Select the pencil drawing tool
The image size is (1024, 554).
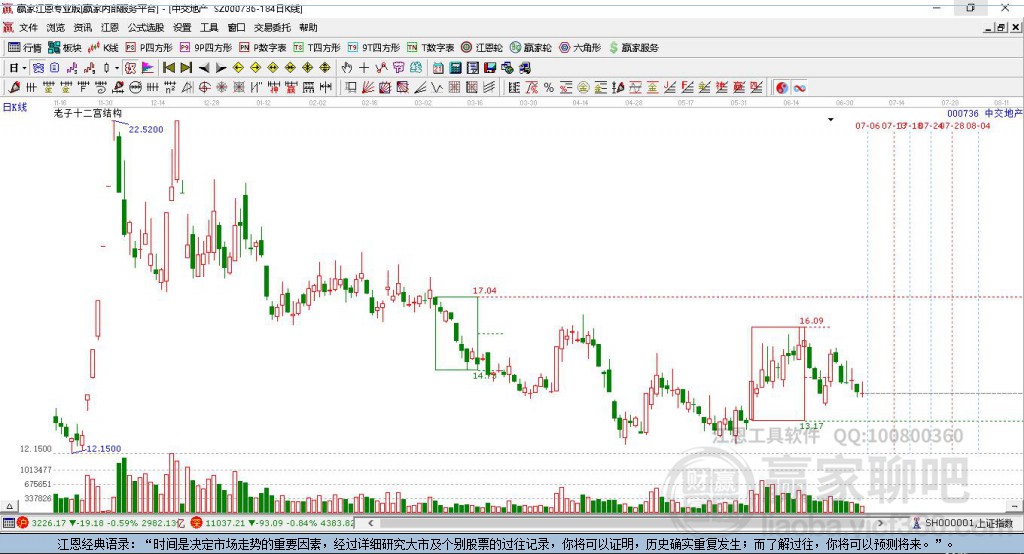click(x=14, y=88)
